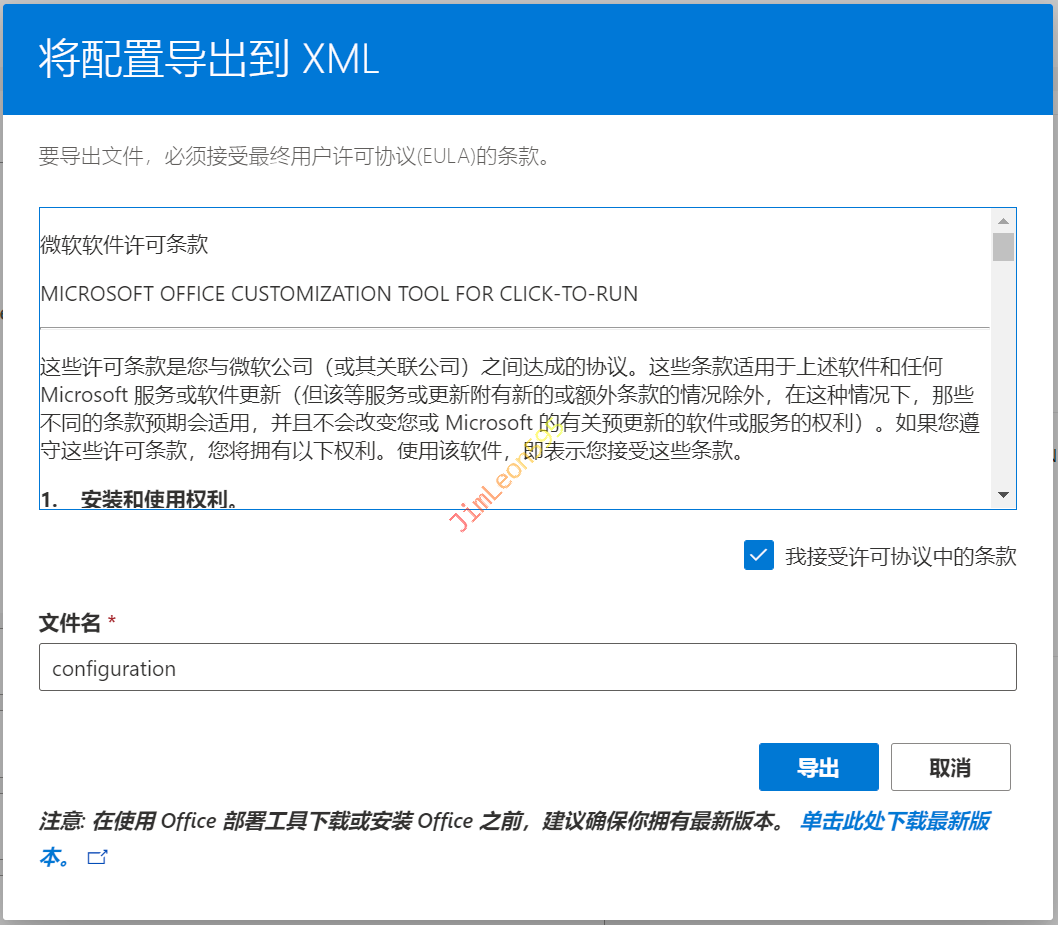Click the empty scrollbar track below the thumb
1058x925 pixels.
point(1003,380)
